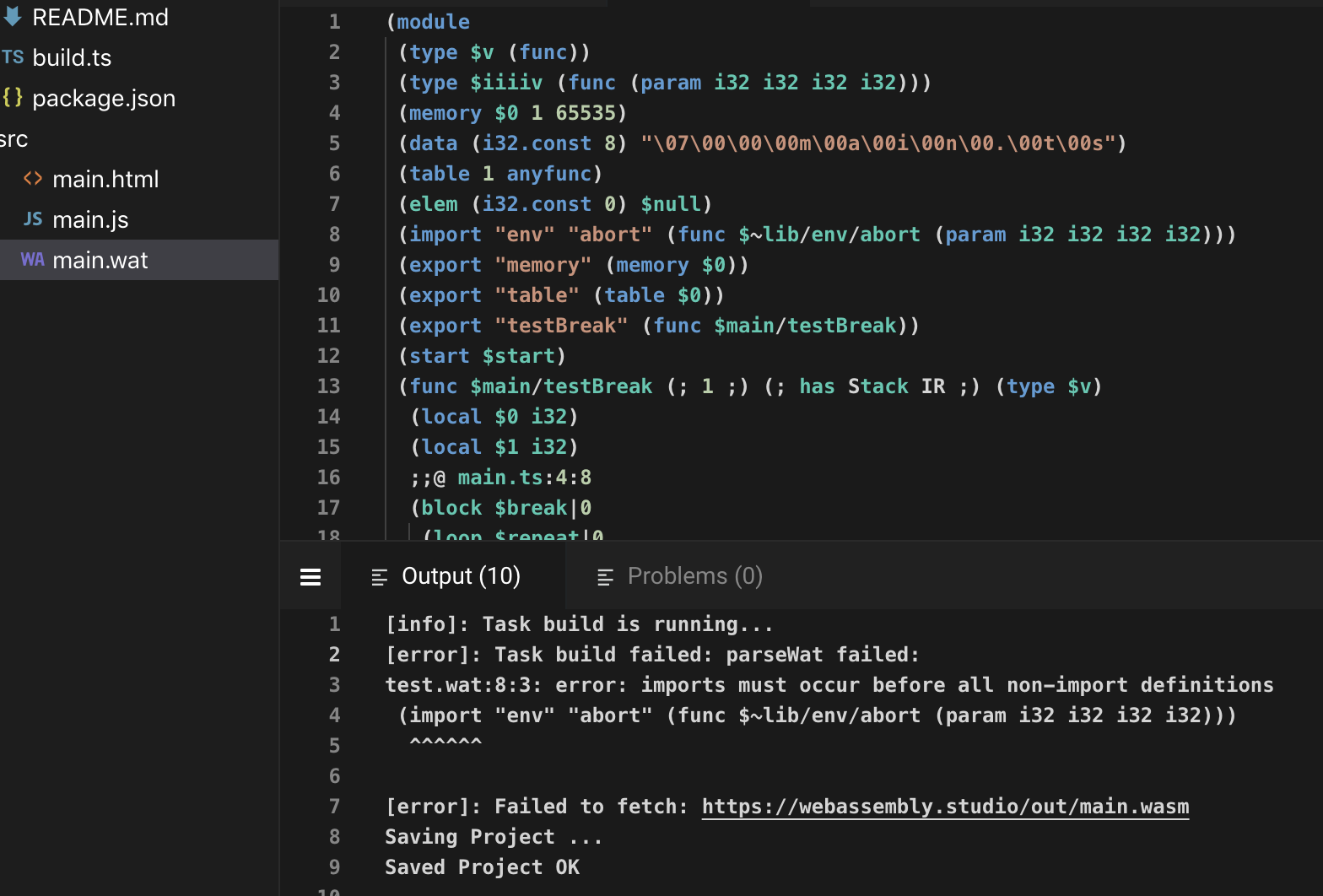Click editor line number 8
1323x896 pixels.
pyautogui.click(x=334, y=235)
